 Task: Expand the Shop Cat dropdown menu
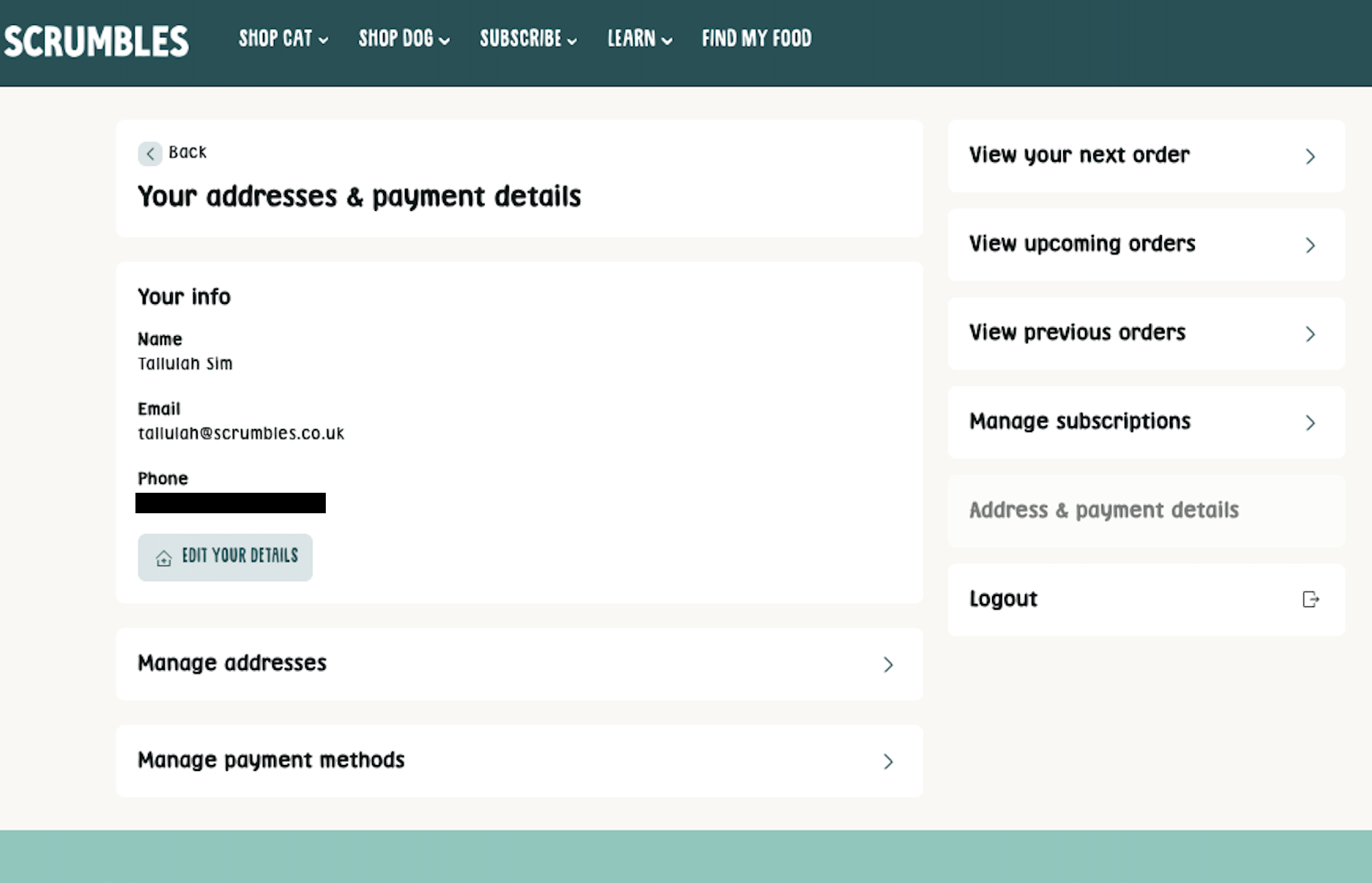click(x=283, y=39)
